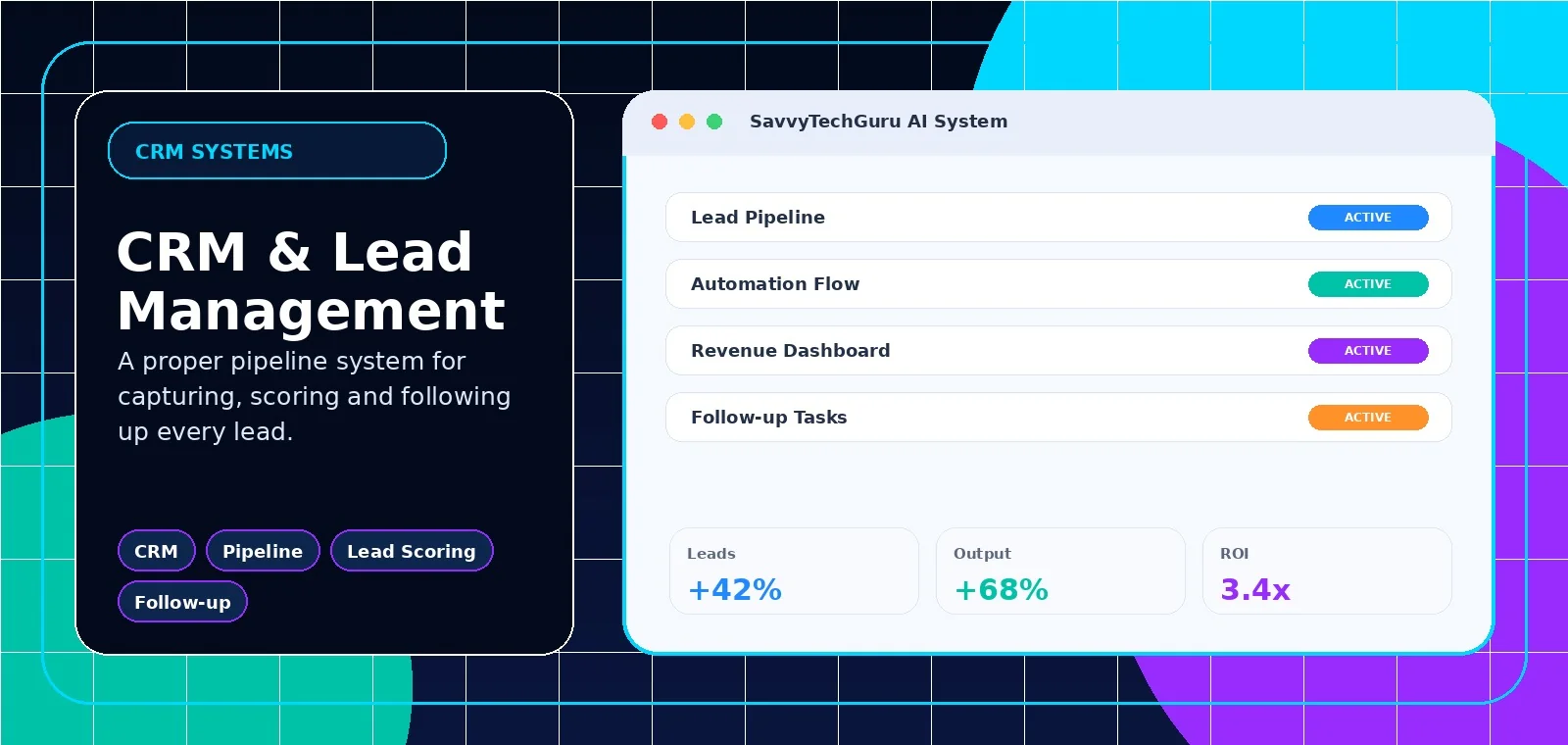Viewport: 1568px width, 745px height.
Task: Open the Revenue Dashboard row
Action: pos(1058,351)
